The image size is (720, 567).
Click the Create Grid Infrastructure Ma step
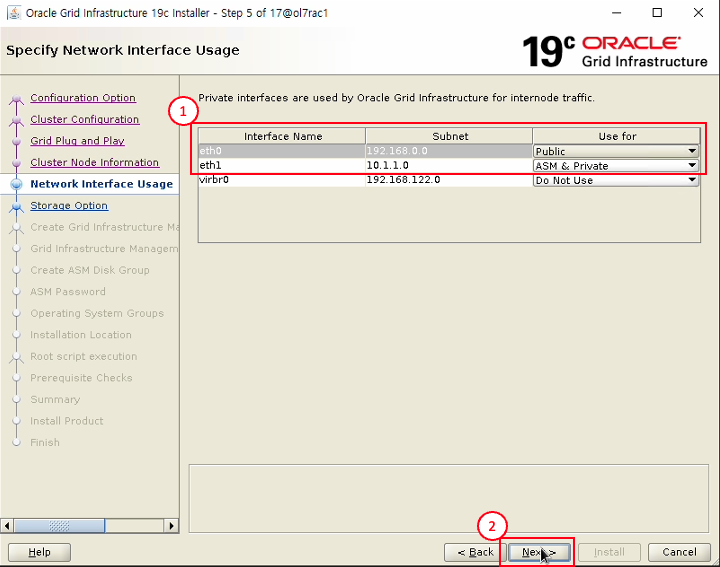point(105,227)
